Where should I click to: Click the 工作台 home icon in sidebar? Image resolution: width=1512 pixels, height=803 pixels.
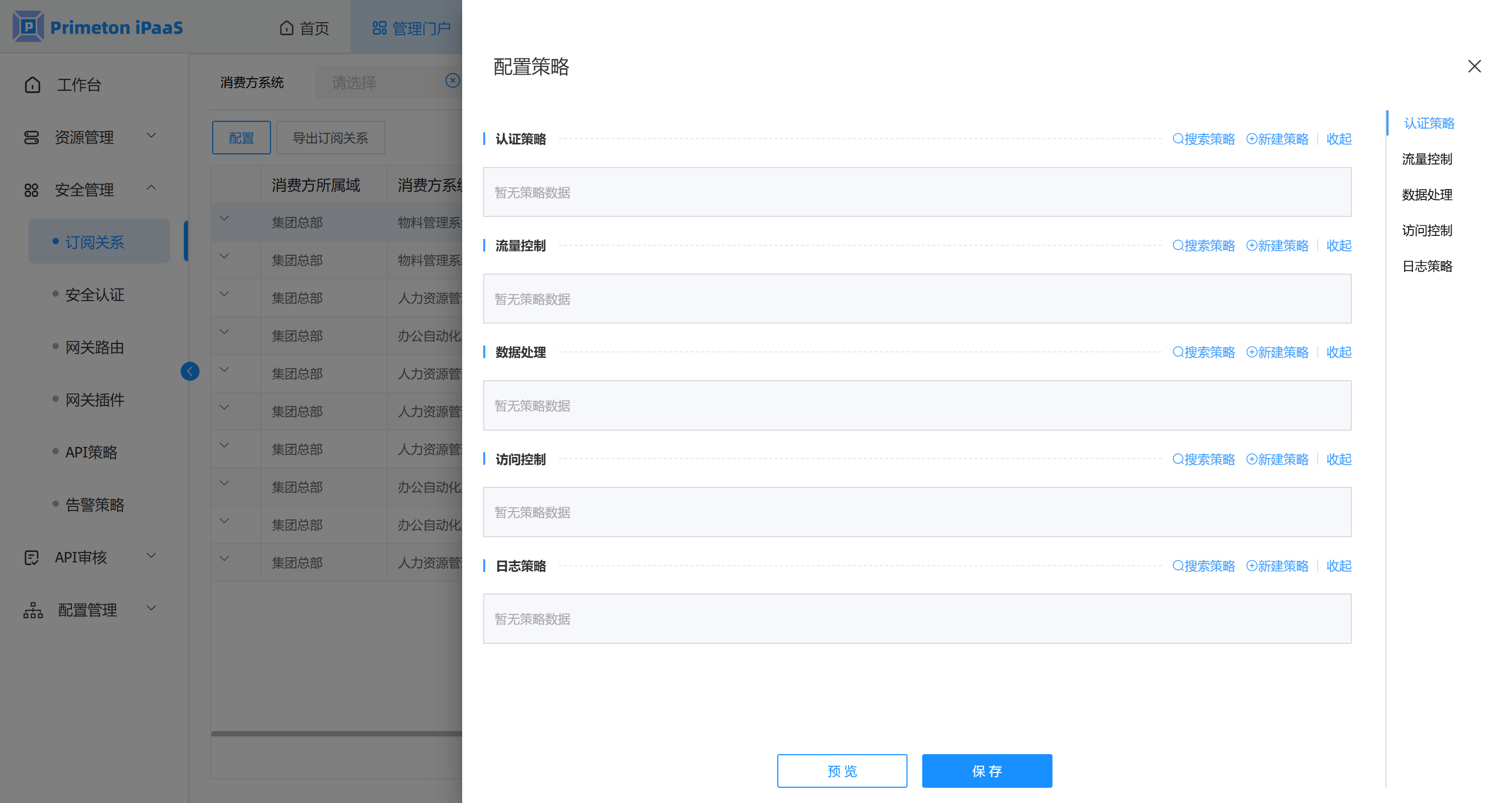tap(33, 85)
